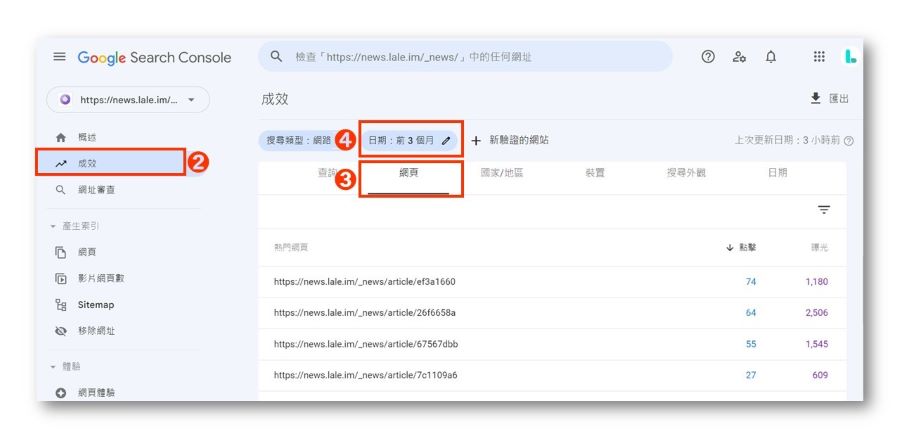Select row article/67567dbb
The image size is (900, 432).
(x=552, y=344)
